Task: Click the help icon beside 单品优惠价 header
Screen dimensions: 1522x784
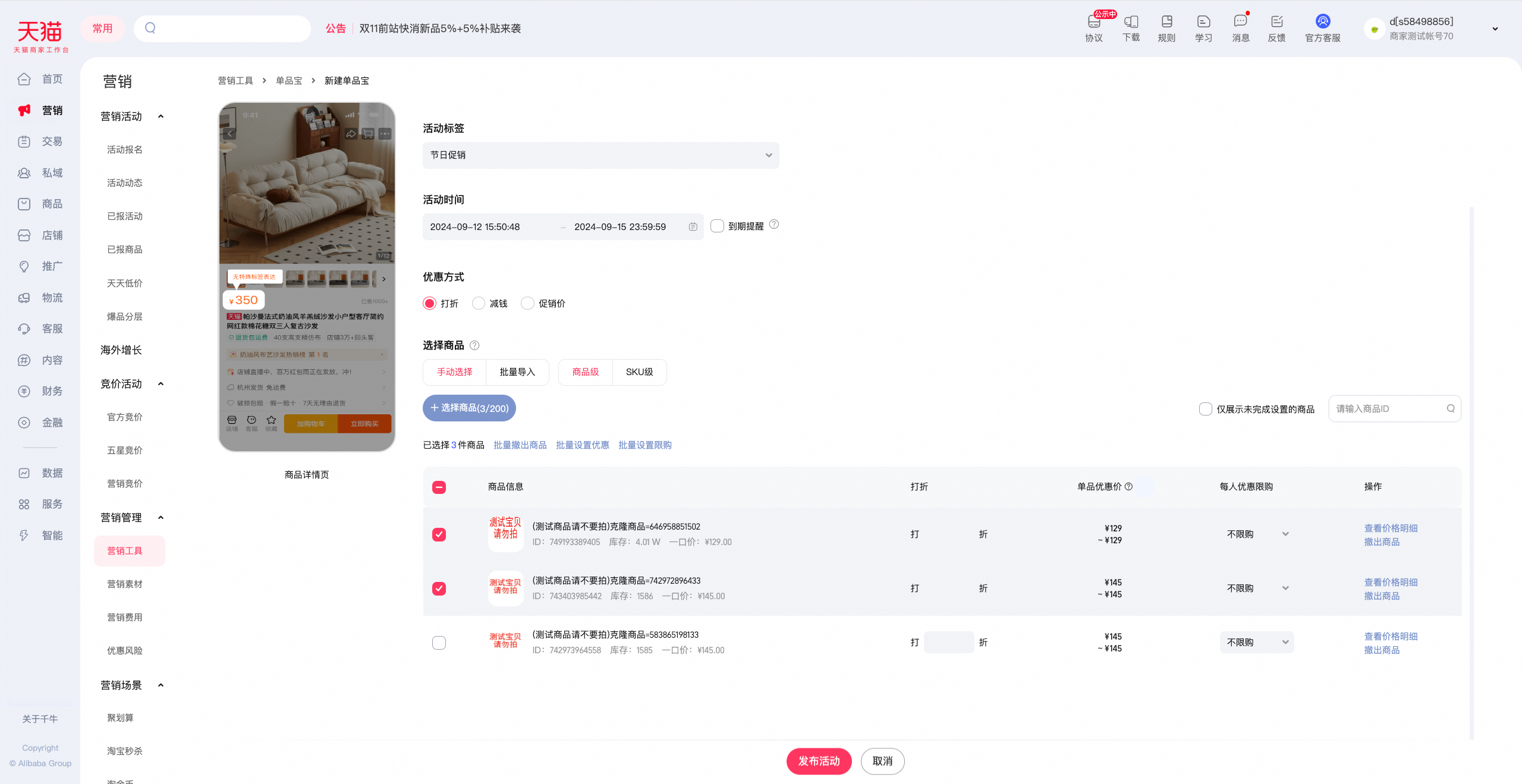Action: pos(1128,486)
